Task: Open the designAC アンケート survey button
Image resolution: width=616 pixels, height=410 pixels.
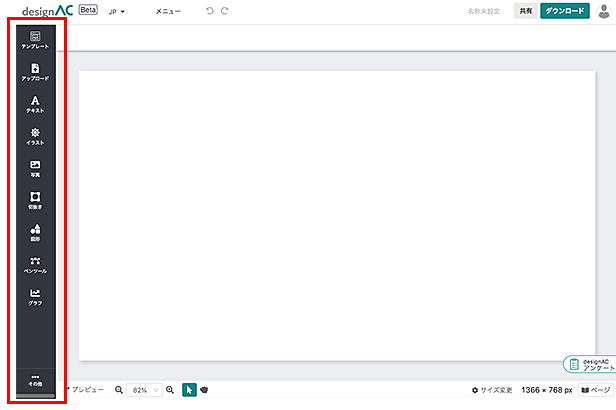Action: tap(589, 364)
